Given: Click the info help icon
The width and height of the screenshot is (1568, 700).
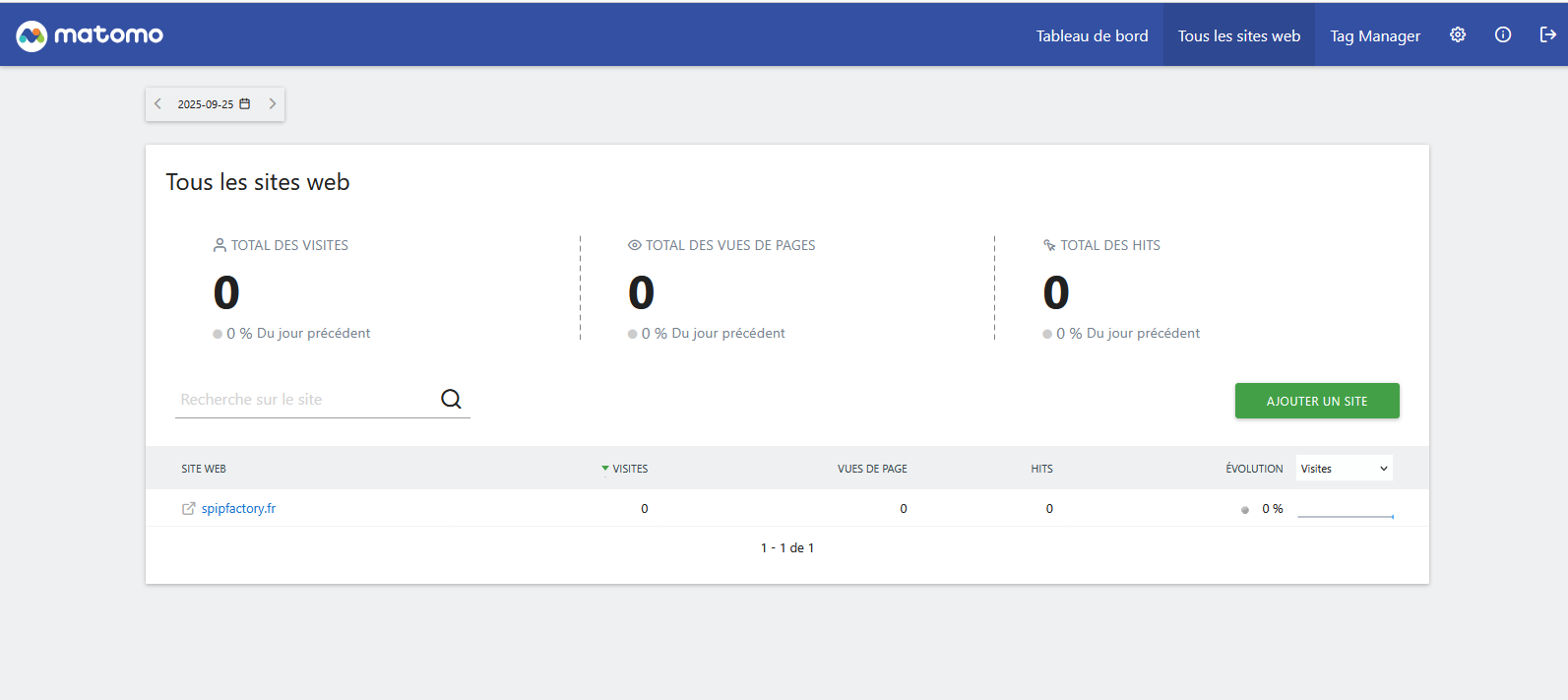Looking at the screenshot, I should (1503, 34).
